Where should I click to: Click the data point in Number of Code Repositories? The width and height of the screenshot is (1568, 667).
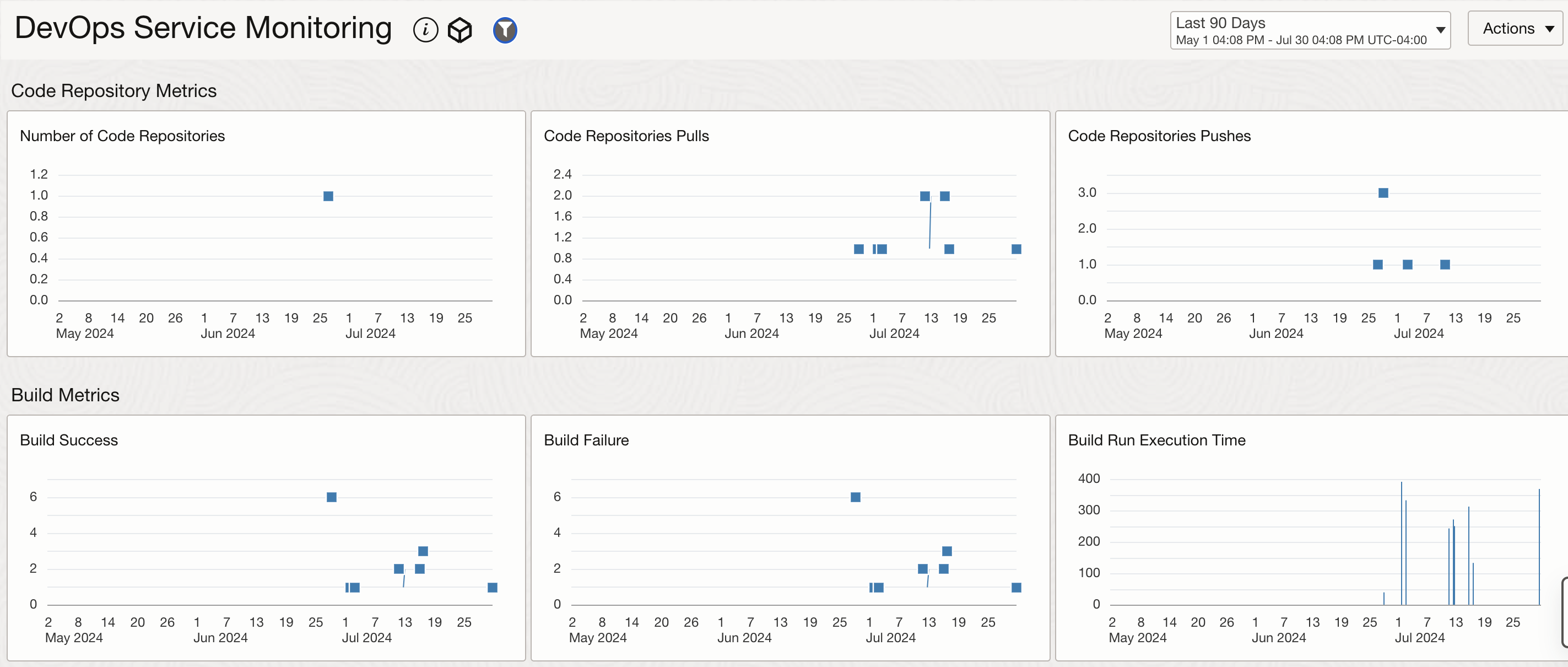(328, 196)
